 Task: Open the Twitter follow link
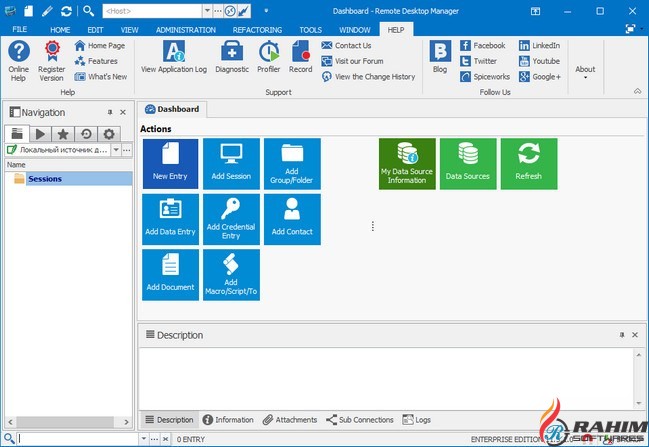coord(478,61)
